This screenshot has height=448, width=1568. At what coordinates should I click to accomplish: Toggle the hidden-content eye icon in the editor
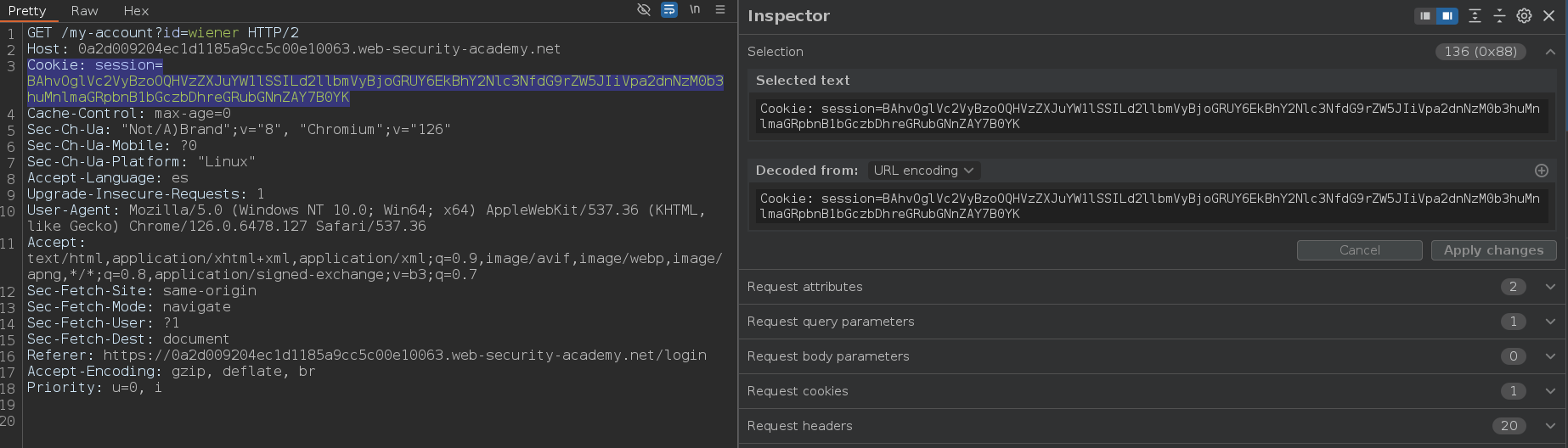tap(644, 10)
